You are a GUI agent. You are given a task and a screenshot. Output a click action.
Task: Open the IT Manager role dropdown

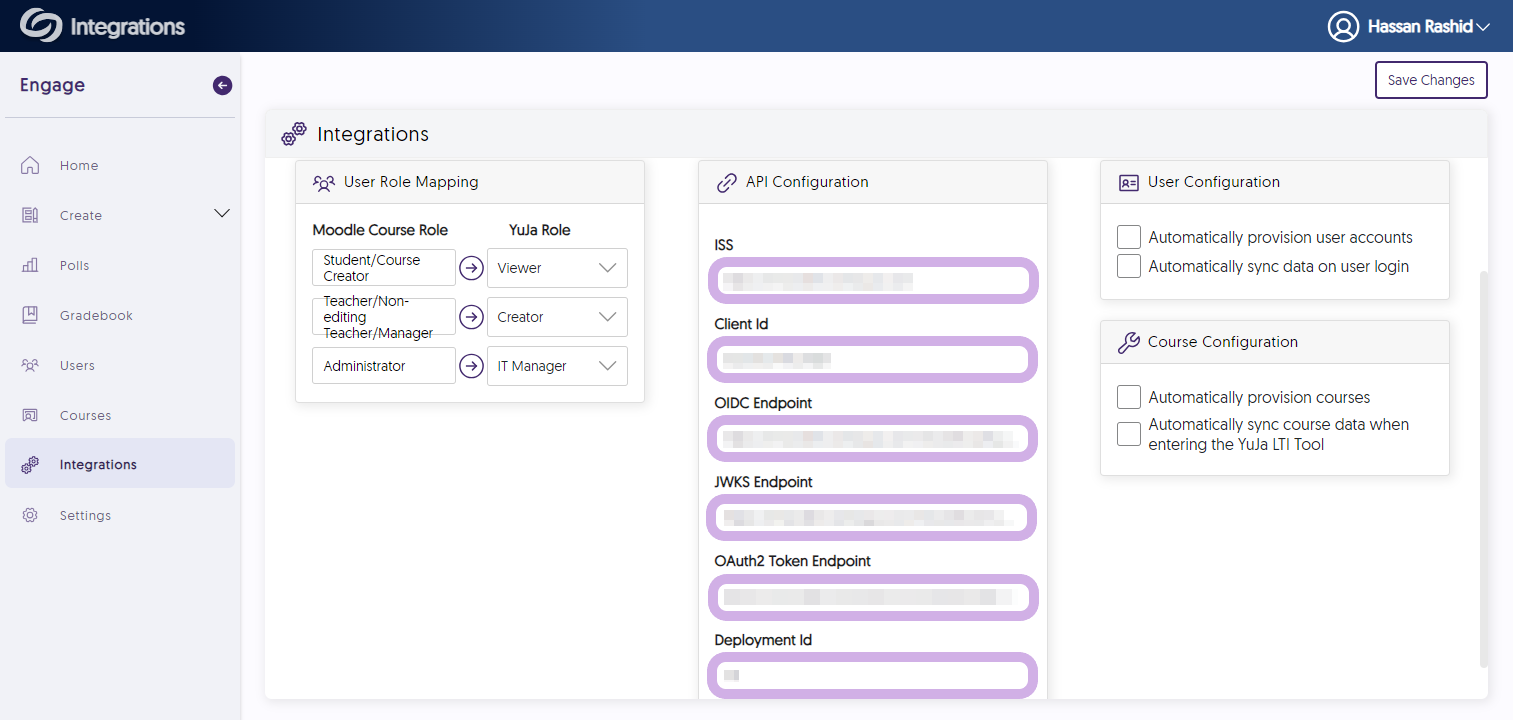tap(557, 366)
